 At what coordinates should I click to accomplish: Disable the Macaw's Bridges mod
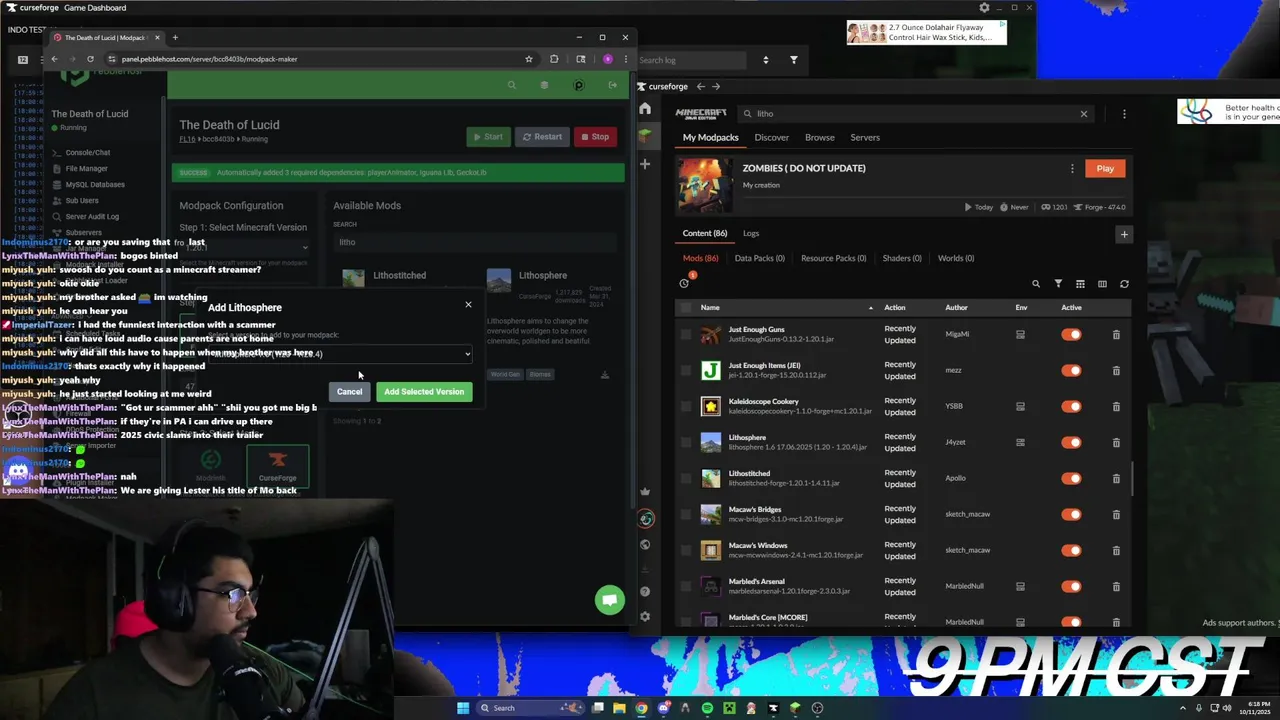[x=1071, y=514]
